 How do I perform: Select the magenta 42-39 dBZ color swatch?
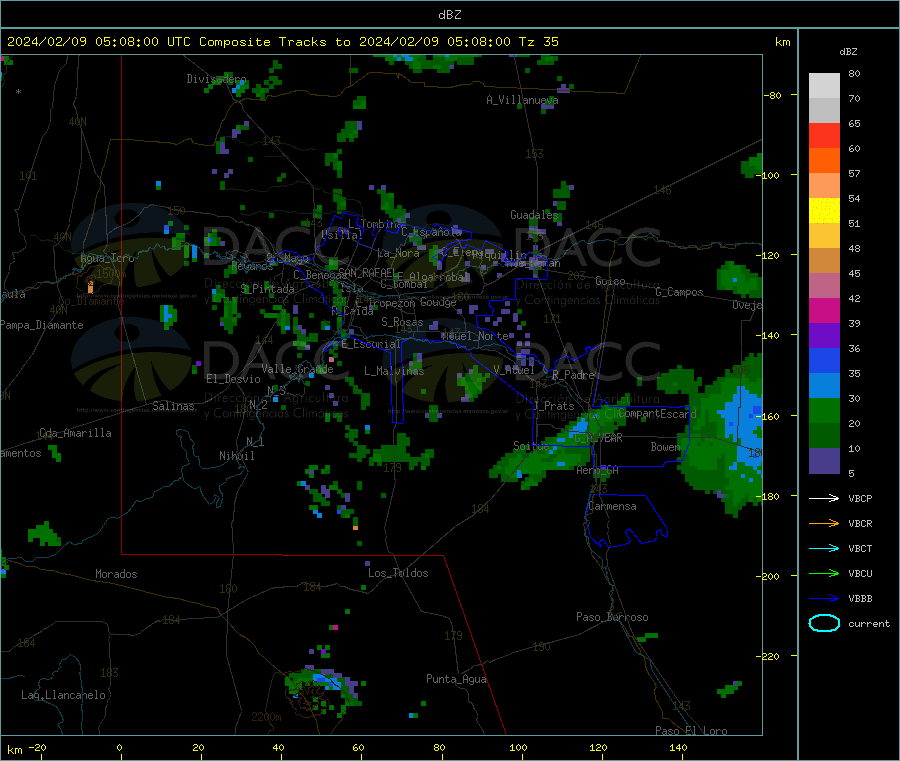tap(824, 310)
